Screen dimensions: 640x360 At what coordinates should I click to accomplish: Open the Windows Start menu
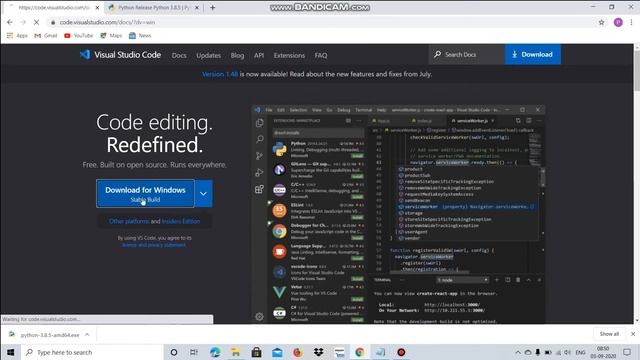(x=10, y=352)
